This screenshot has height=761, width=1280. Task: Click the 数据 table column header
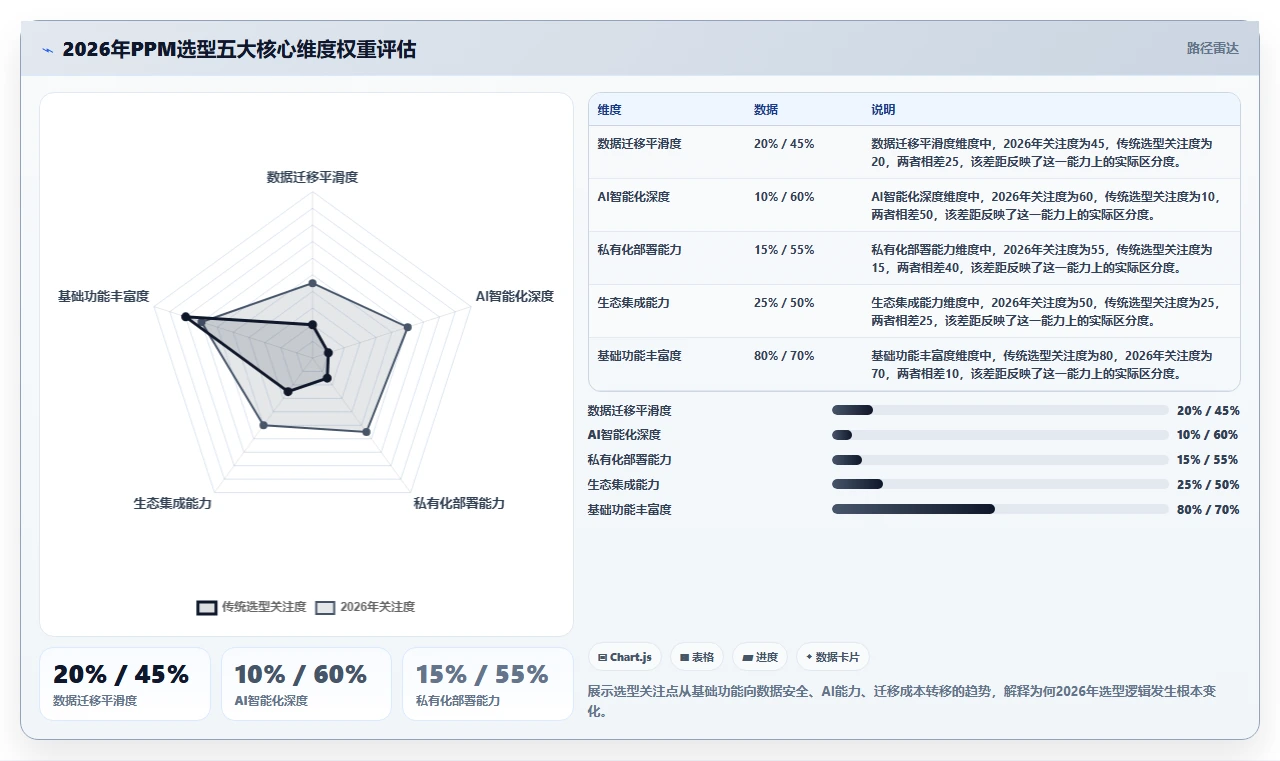(766, 110)
